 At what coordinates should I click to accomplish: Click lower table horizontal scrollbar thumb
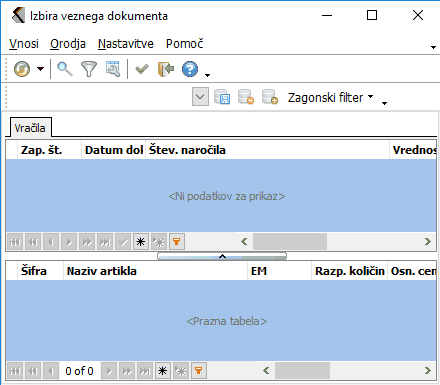point(302,371)
